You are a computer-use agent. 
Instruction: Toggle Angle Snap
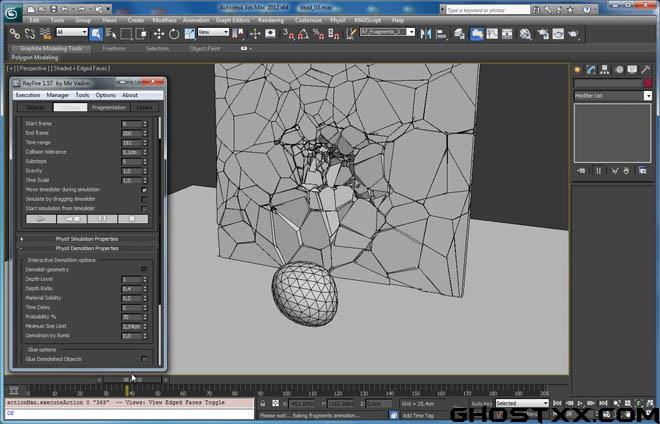tap(303, 34)
